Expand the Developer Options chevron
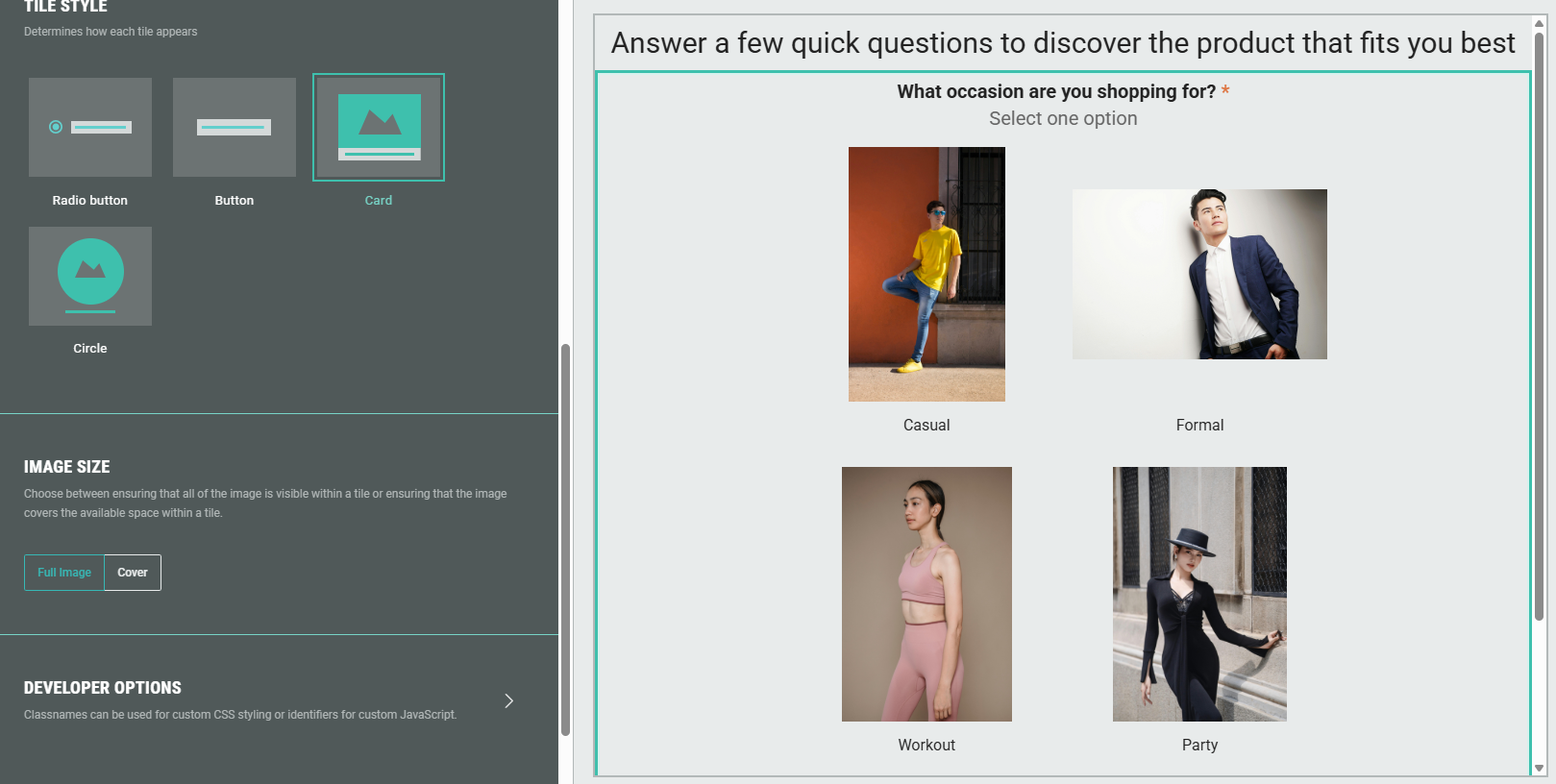1556x784 pixels. coord(508,700)
